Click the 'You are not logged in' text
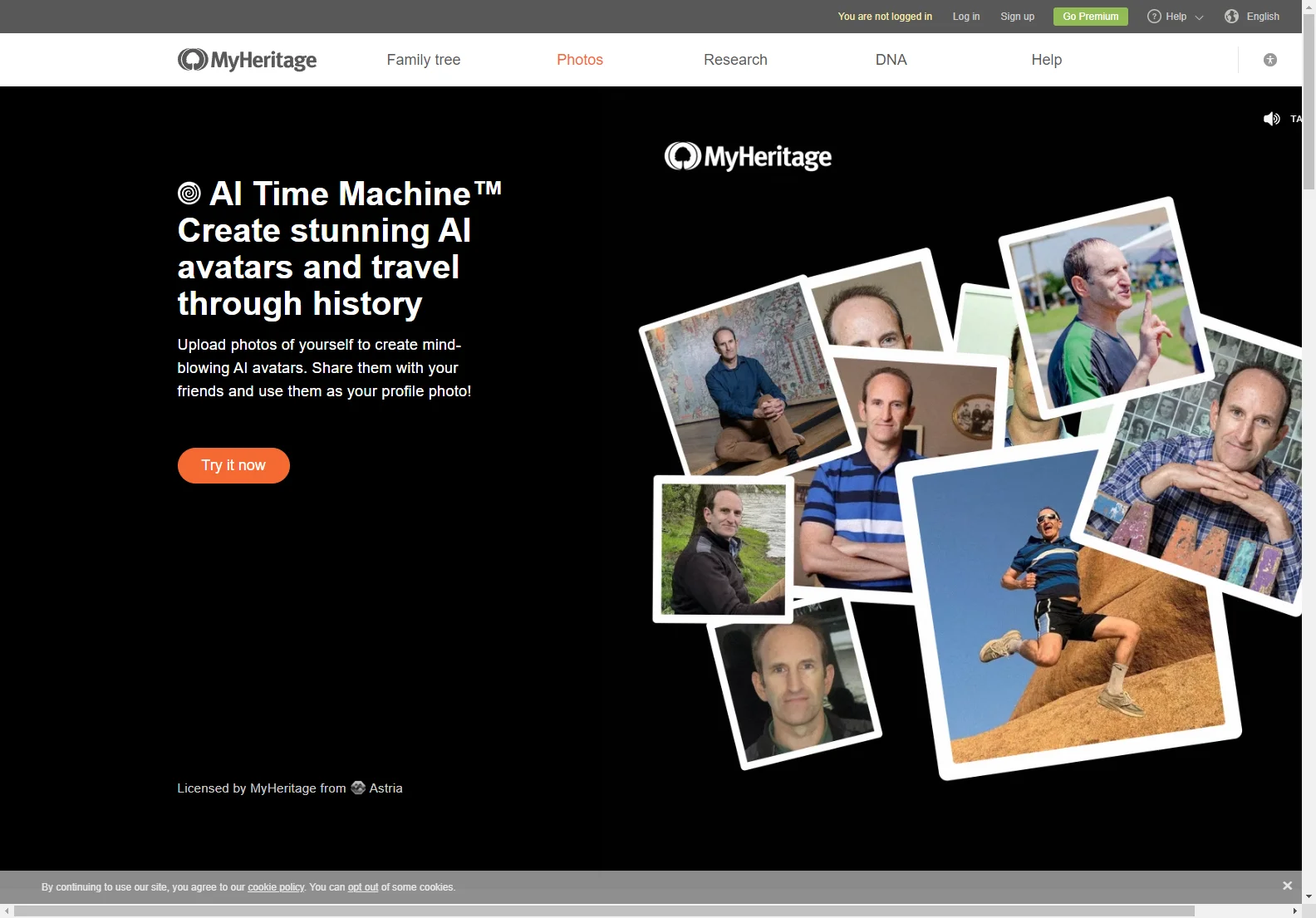 point(885,17)
